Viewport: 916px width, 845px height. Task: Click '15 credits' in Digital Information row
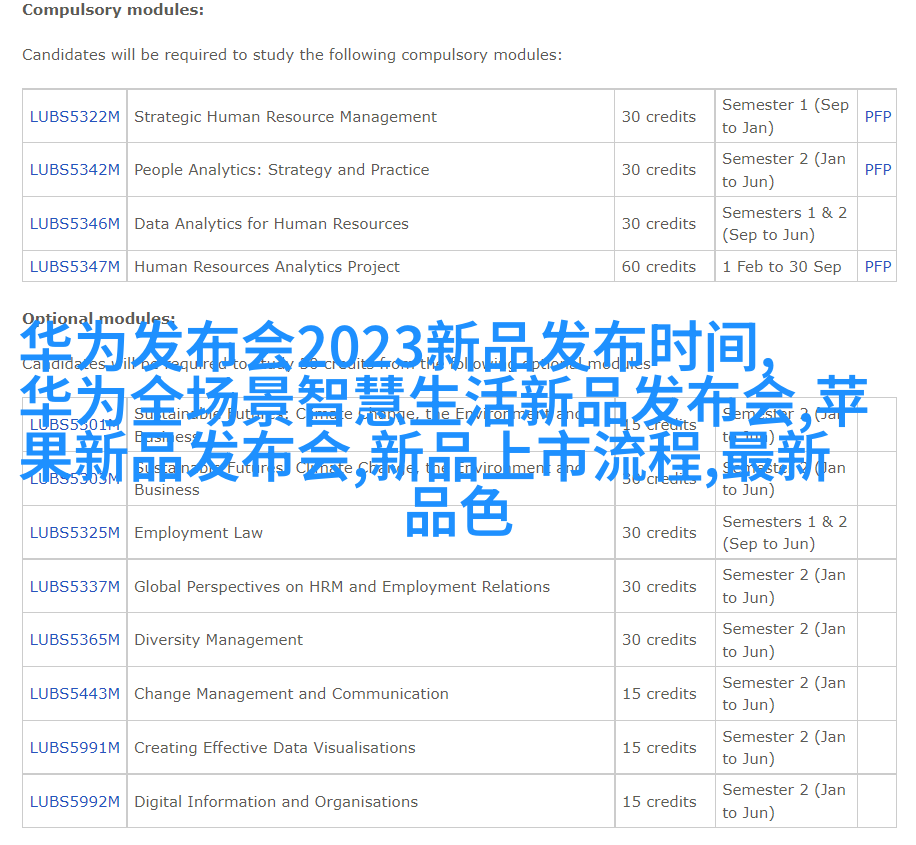(x=659, y=802)
